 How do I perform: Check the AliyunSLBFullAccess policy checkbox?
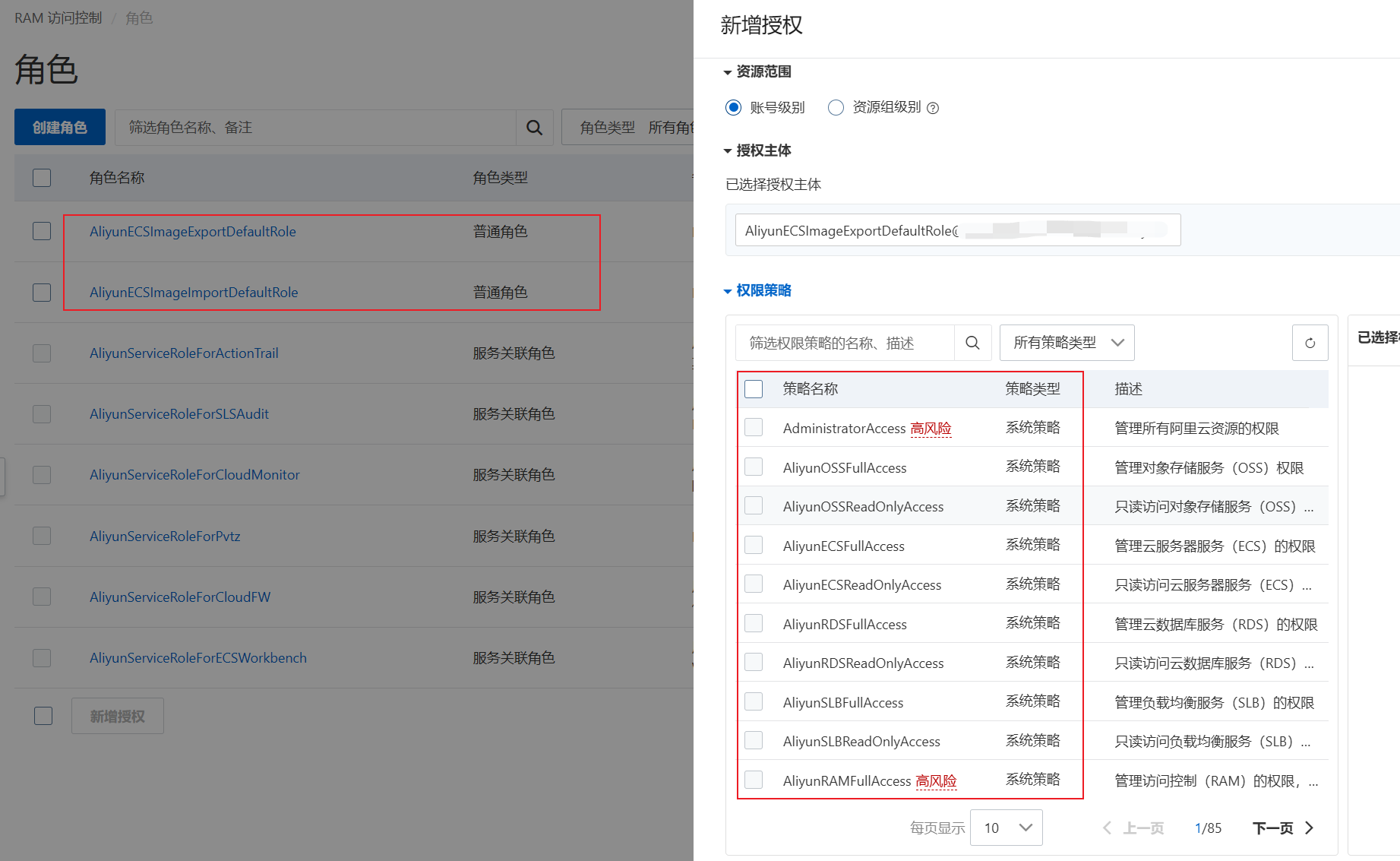(754, 701)
